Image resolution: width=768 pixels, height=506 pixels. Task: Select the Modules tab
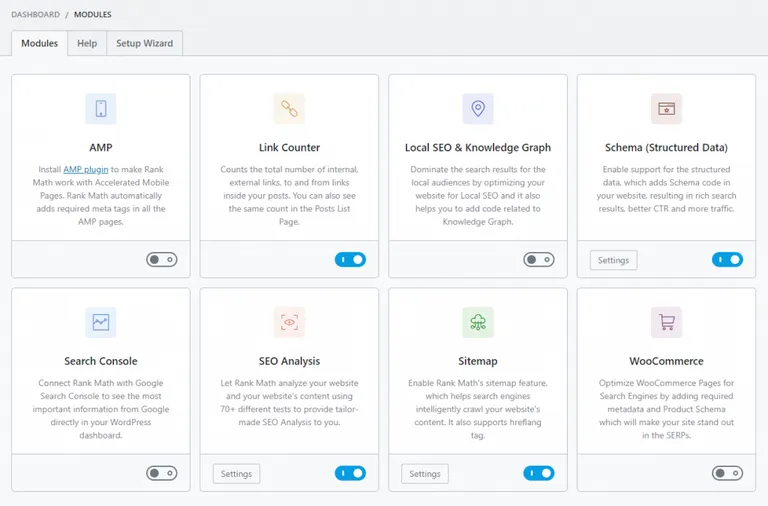[40, 43]
